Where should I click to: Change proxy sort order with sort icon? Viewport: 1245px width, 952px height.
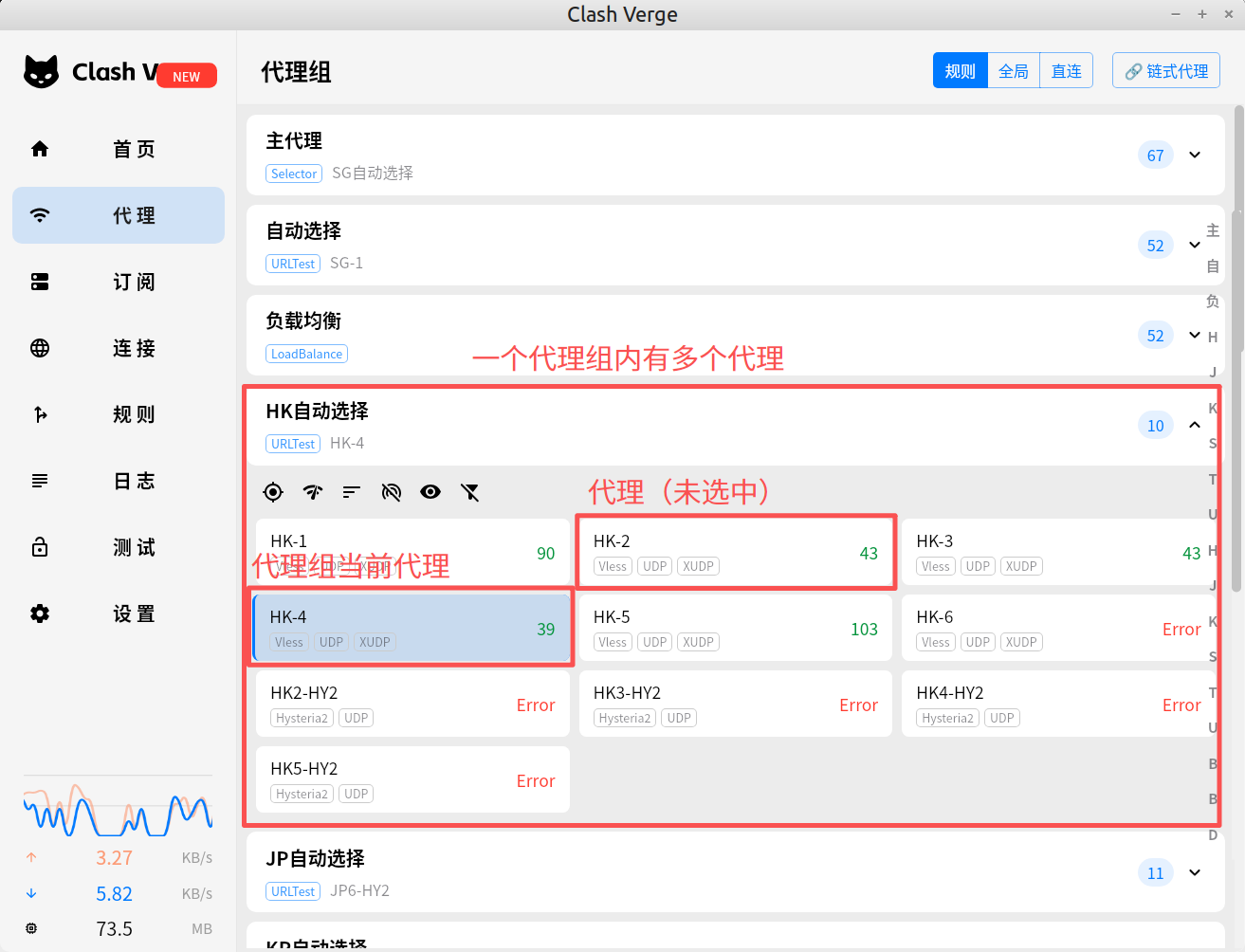tap(352, 491)
